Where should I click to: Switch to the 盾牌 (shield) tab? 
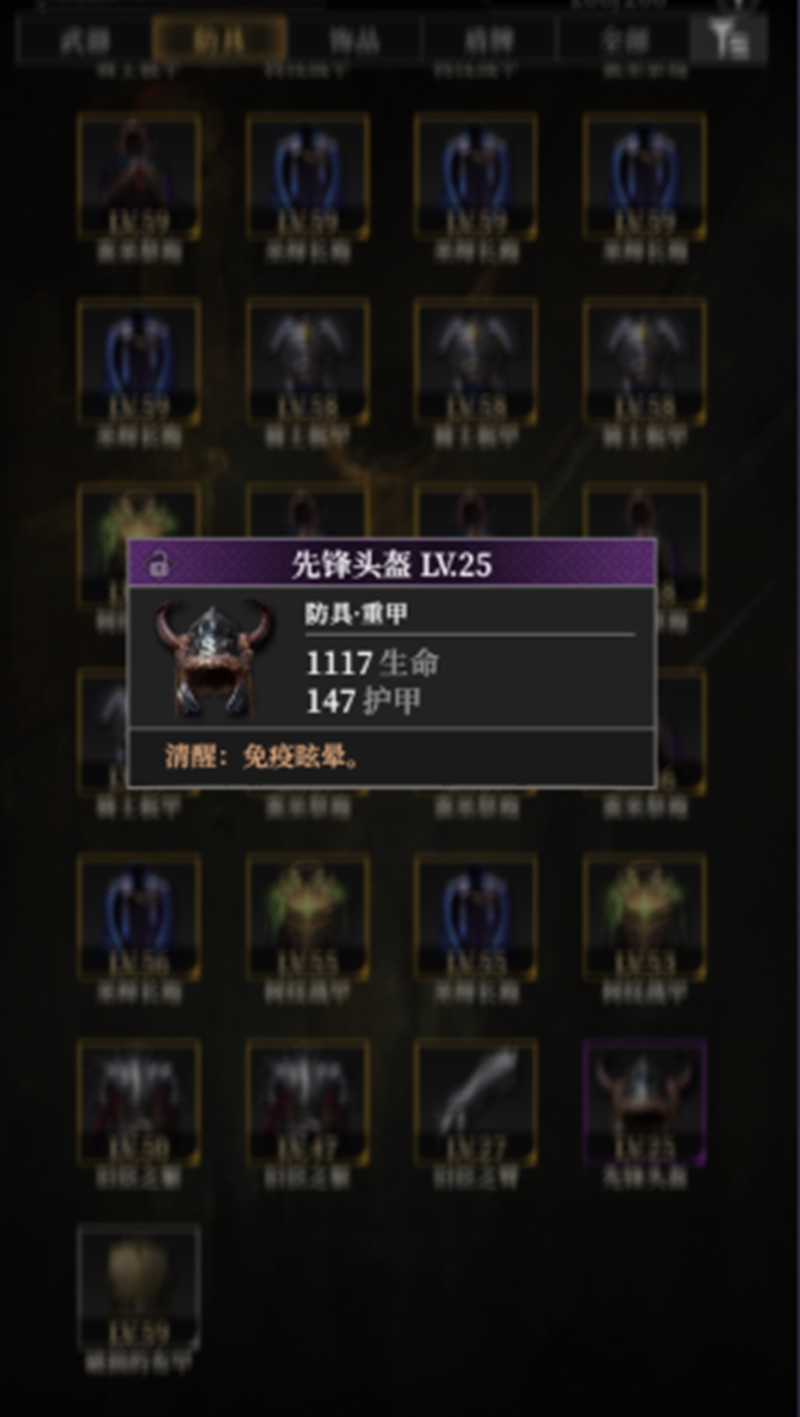[x=490, y=41]
